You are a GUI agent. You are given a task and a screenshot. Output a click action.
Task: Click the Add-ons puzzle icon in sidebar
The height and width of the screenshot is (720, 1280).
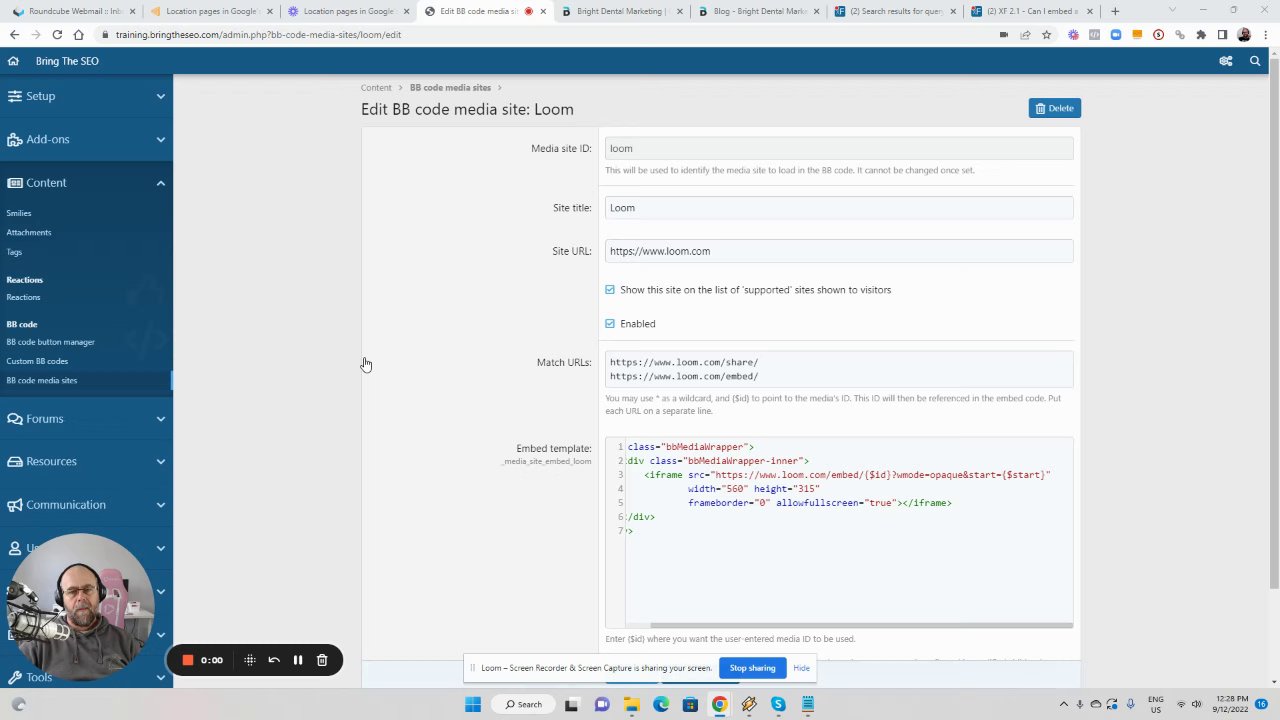[15, 139]
